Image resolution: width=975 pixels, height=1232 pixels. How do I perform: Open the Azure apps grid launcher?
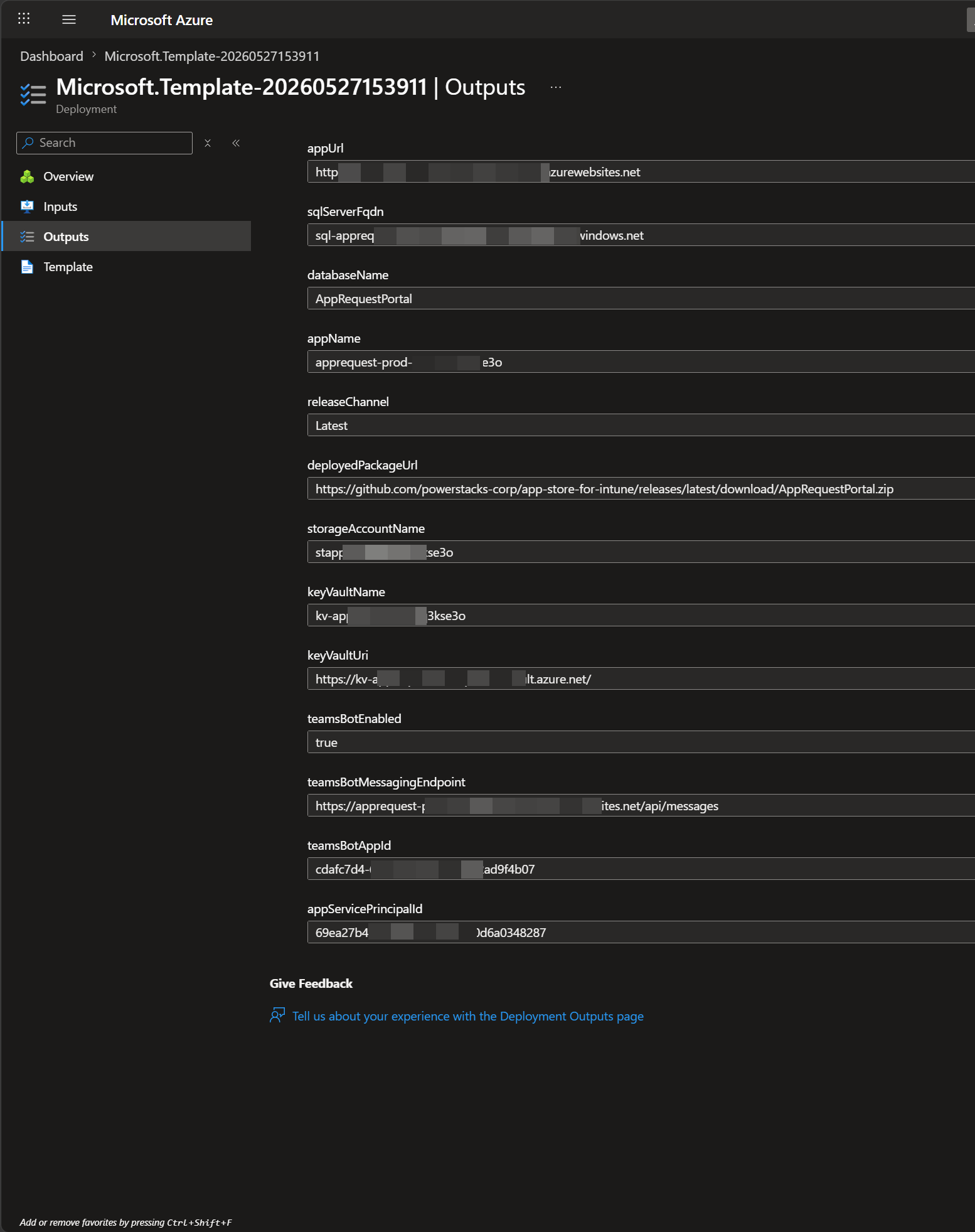coord(24,19)
